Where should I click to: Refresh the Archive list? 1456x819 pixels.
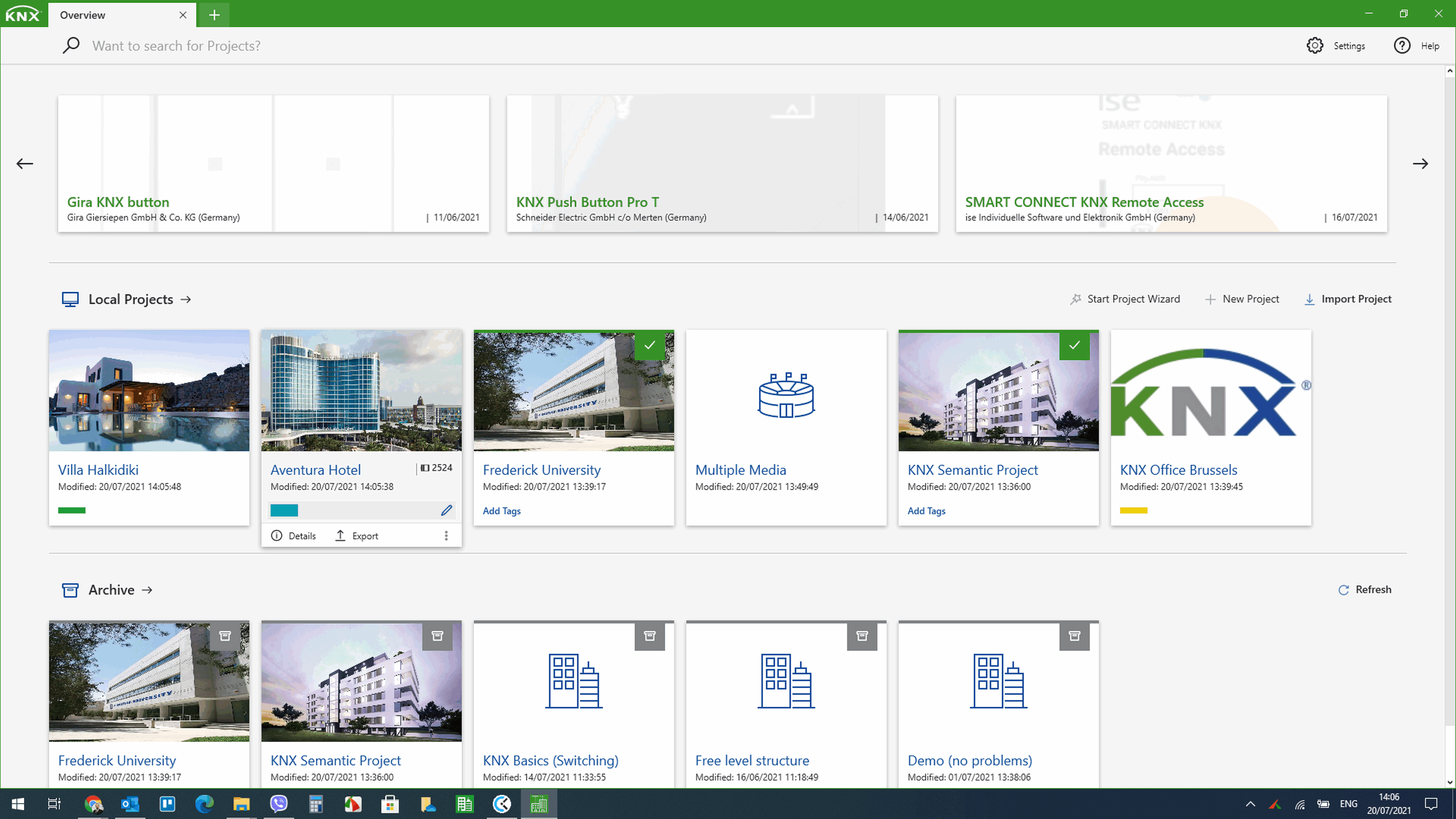1365,590
